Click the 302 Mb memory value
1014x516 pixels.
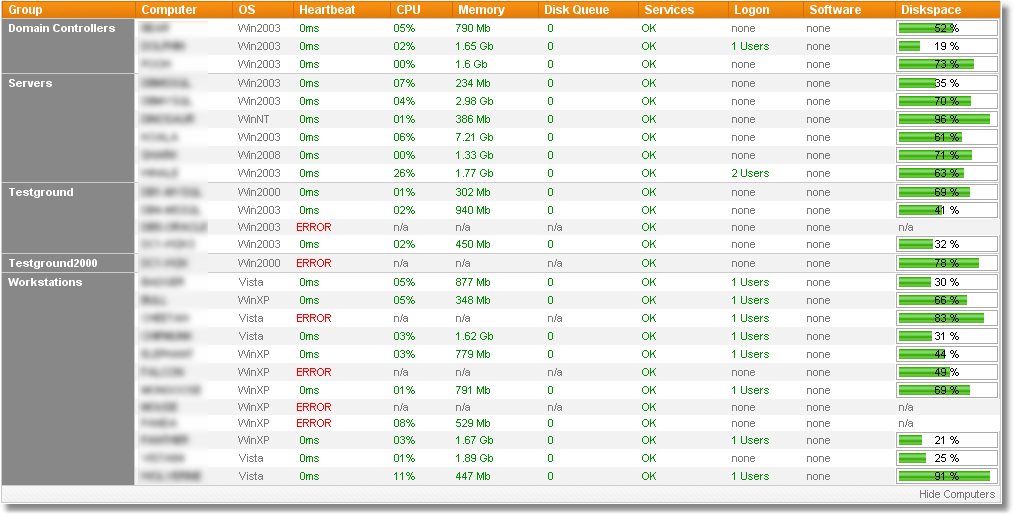(473, 192)
